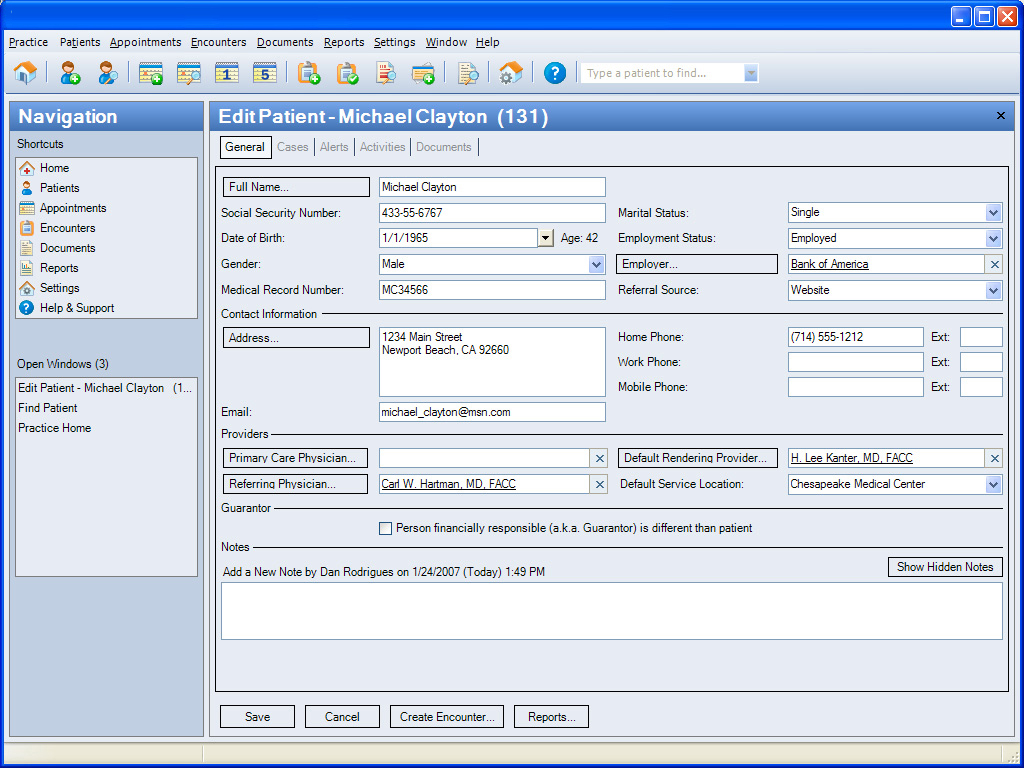Click the red document with magnifier toolbar icon
Viewport: 1024px width, 768px height.
(386, 72)
